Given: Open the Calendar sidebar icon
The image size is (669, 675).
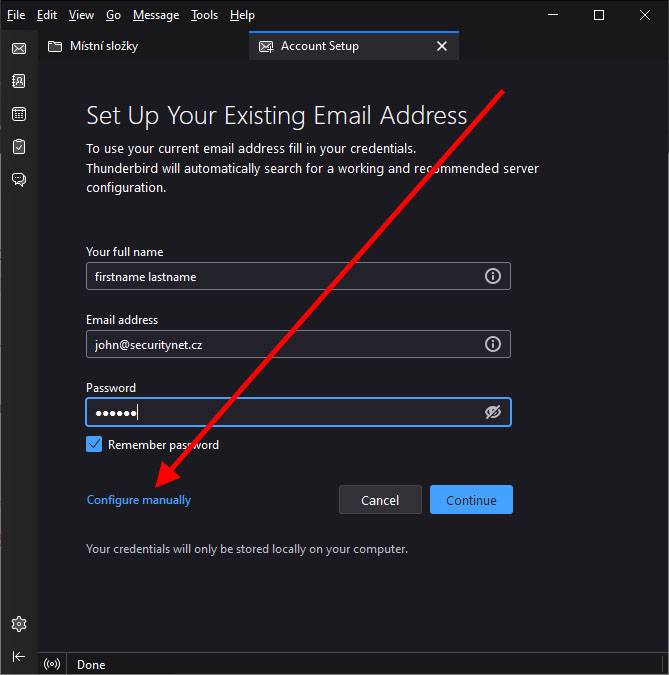Looking at the screenshot, I should click(x=19, y=114).
